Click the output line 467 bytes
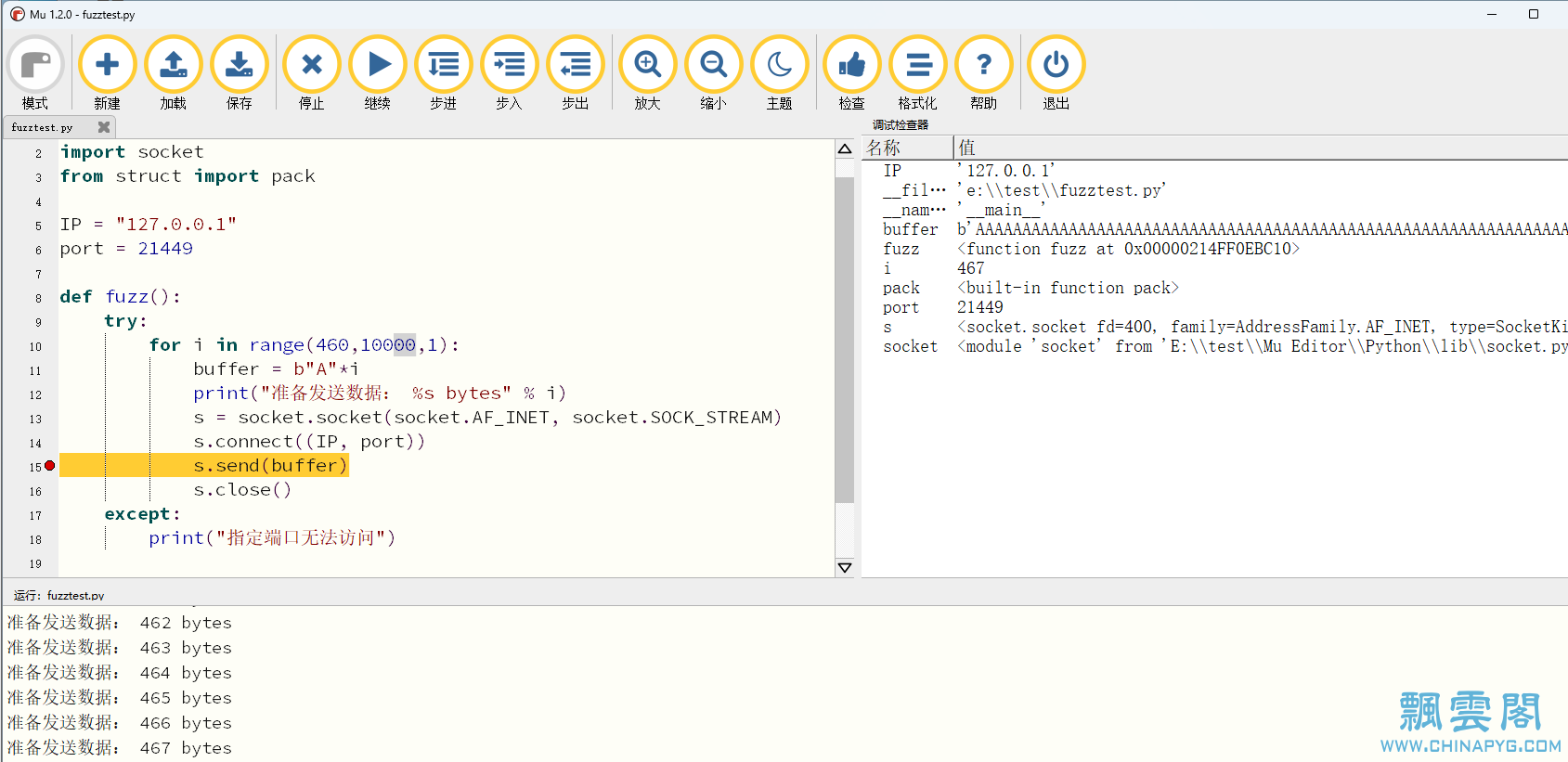This screenshot has height=762, width=1568. [x=120, y=748]
